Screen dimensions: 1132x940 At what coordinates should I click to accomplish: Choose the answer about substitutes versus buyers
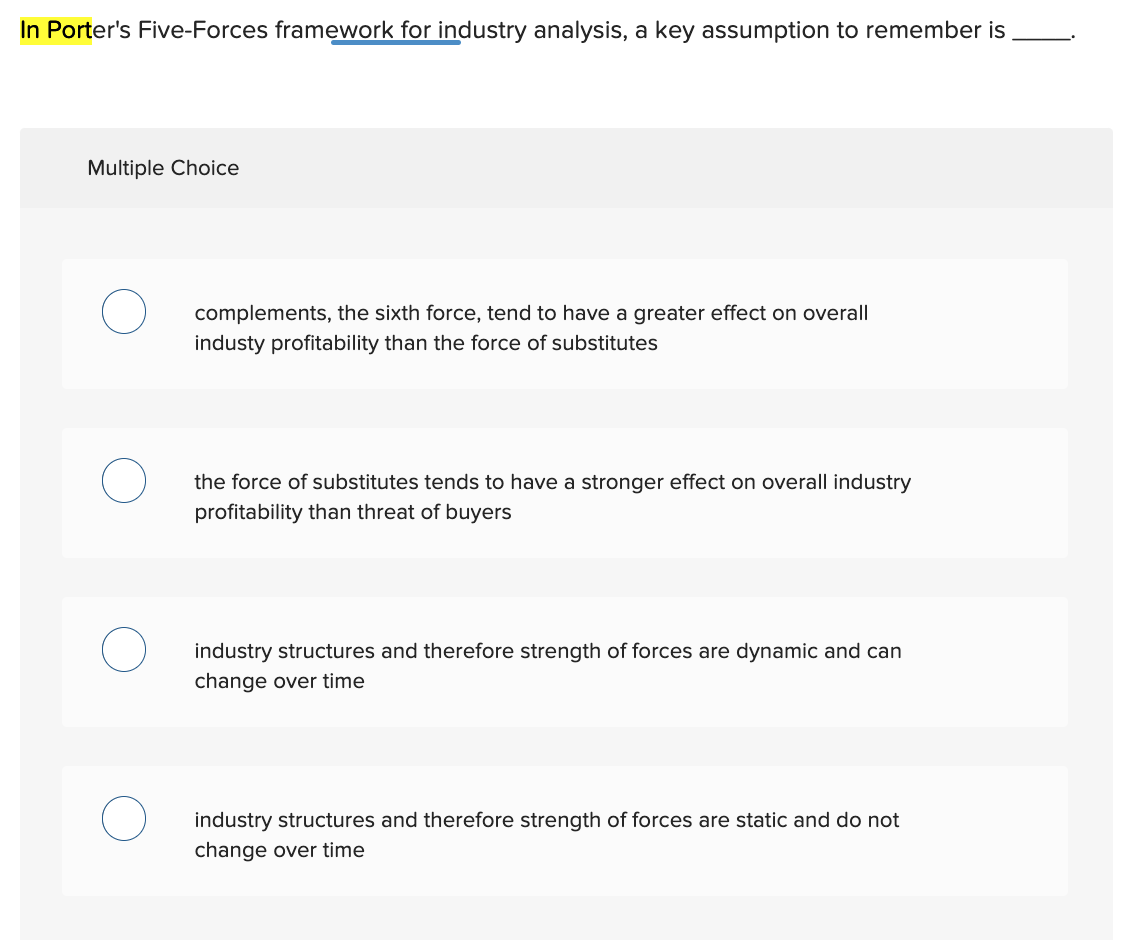(550, 496)
